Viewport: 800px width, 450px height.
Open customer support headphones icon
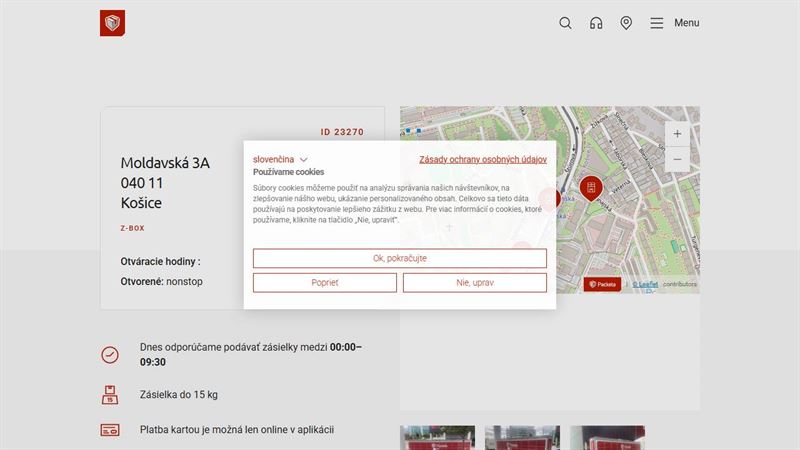pyautogui.click(x=596, y=23)
